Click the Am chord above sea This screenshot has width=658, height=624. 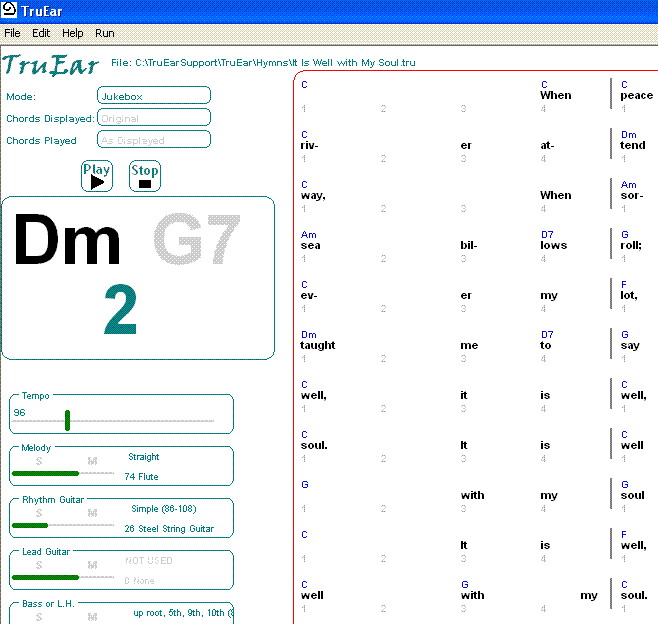pyautogui.click(x=308, y=235)
